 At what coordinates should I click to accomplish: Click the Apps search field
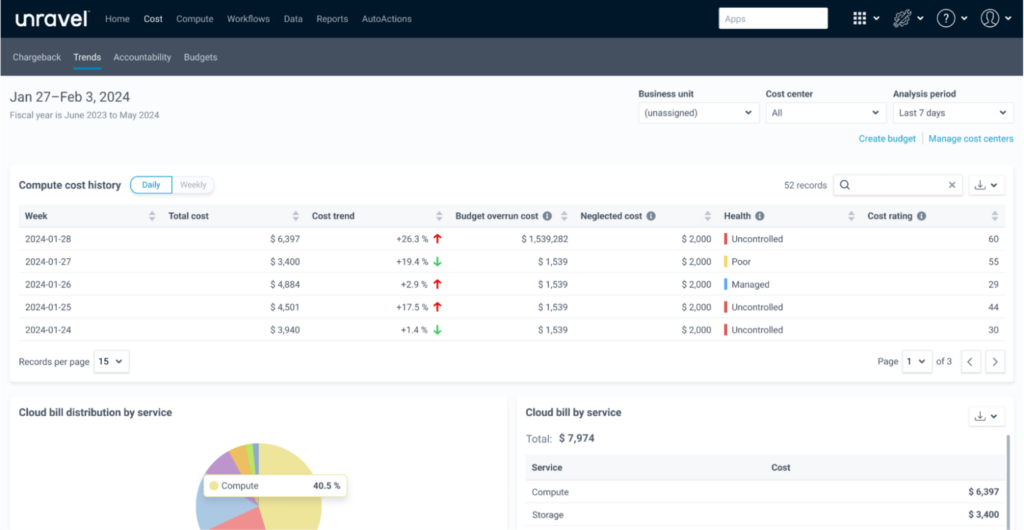[x=773, y=18]
